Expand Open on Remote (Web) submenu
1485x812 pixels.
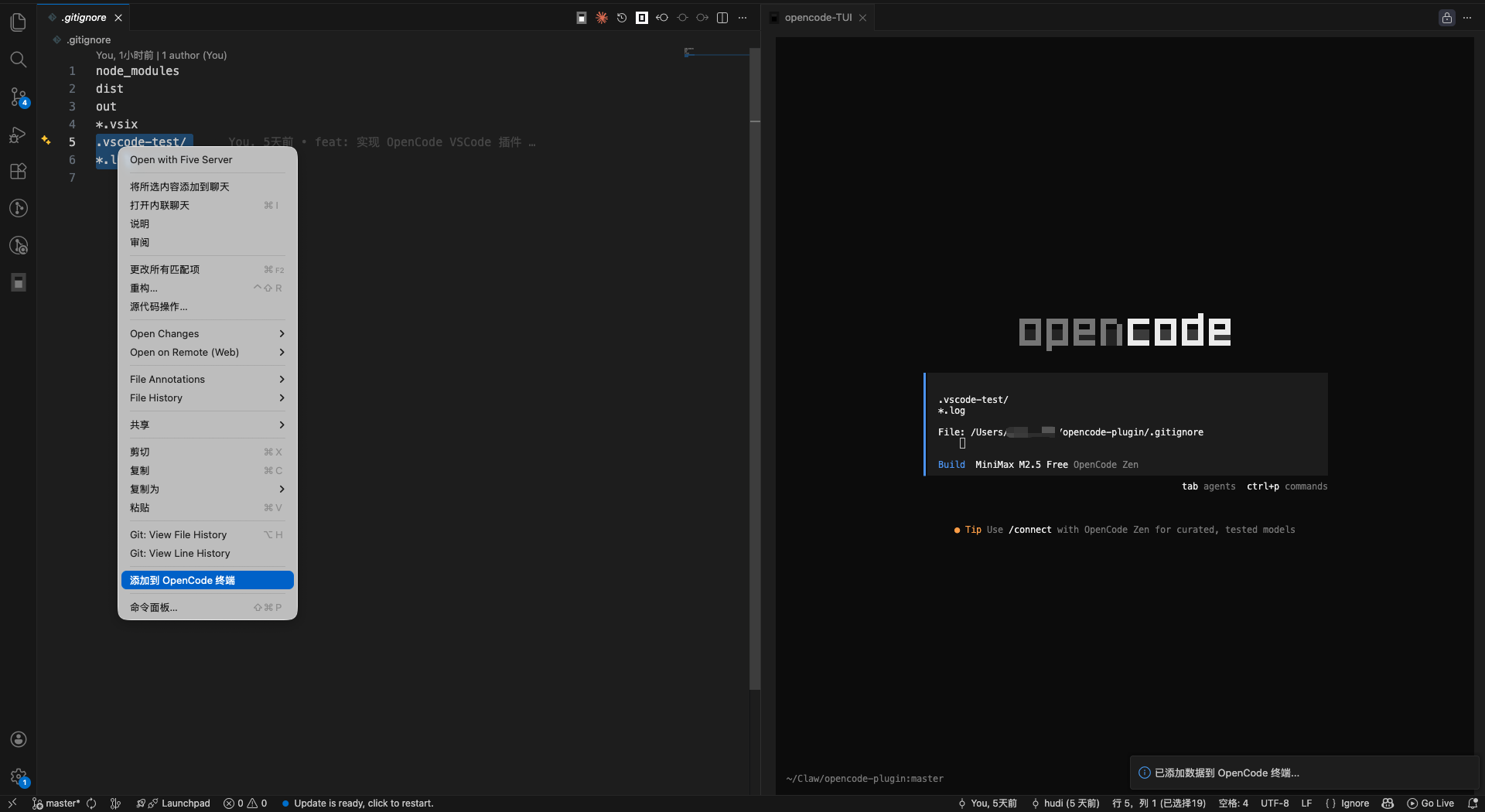(x=207, y=352)
